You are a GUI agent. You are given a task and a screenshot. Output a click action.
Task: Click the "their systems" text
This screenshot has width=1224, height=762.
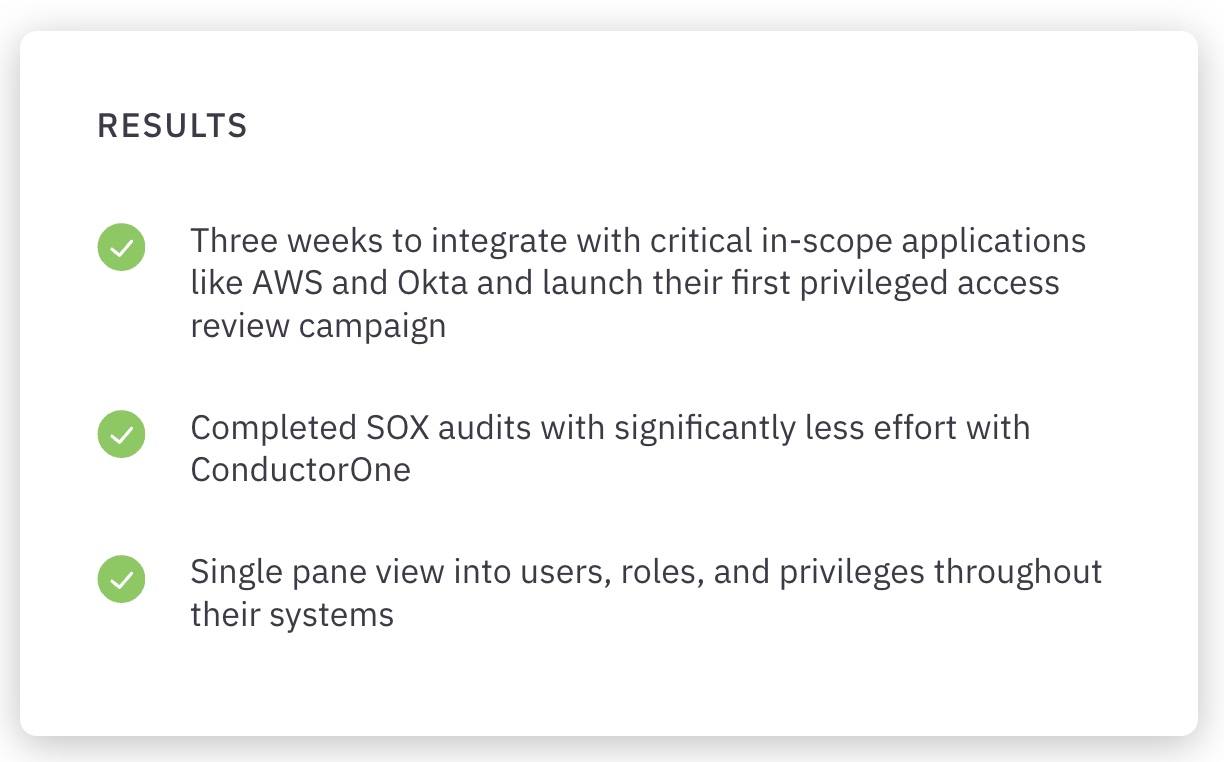click(x=292, y=613)
